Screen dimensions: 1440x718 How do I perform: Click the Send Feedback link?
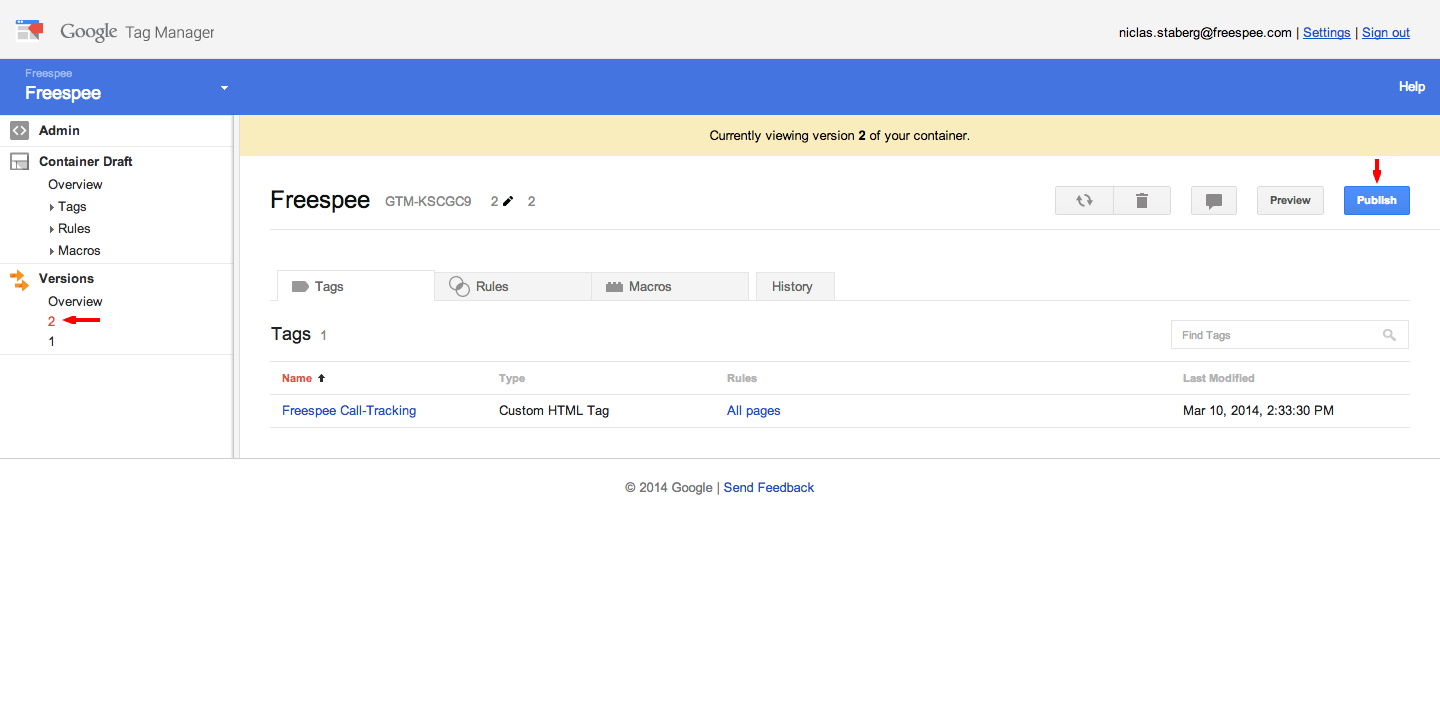coord(769,488)
